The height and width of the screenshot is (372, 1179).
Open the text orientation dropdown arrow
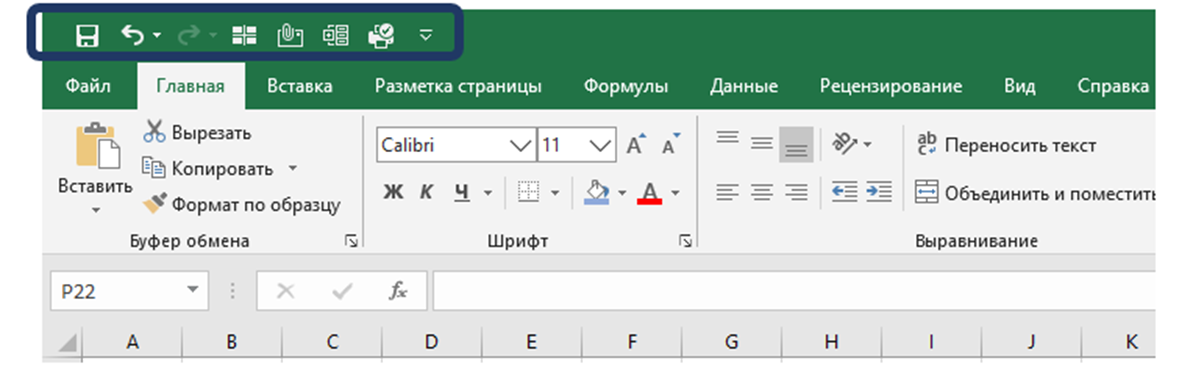(x=867, y=144)
